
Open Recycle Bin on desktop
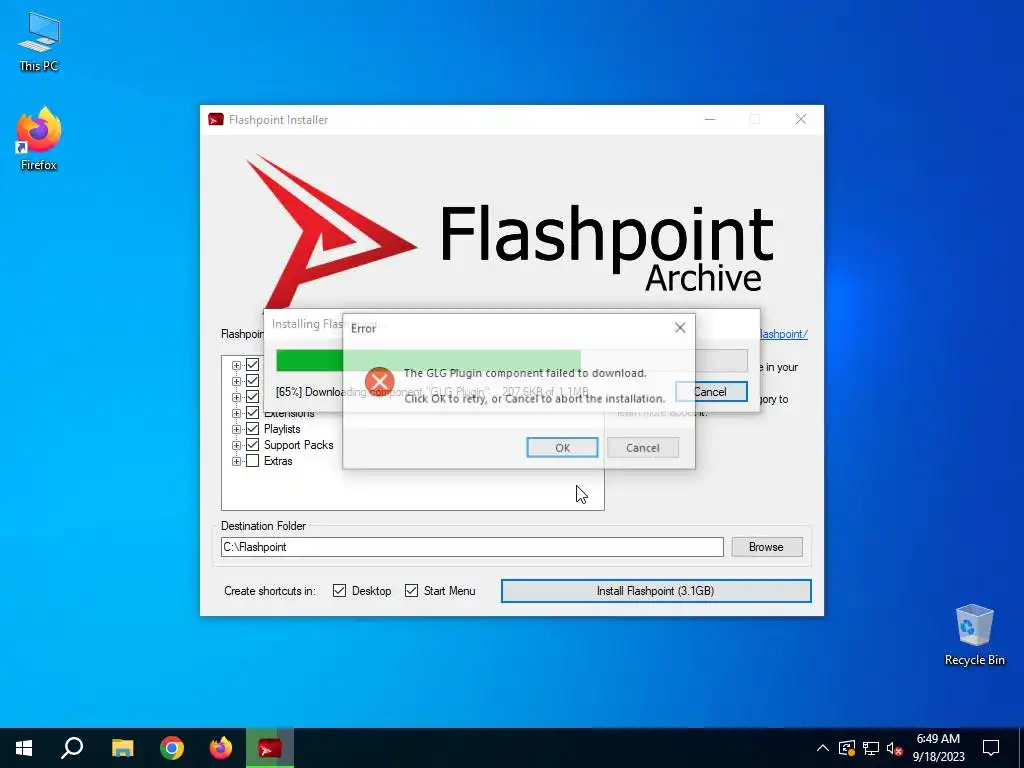pyautogui.click(x=974, y=635)
